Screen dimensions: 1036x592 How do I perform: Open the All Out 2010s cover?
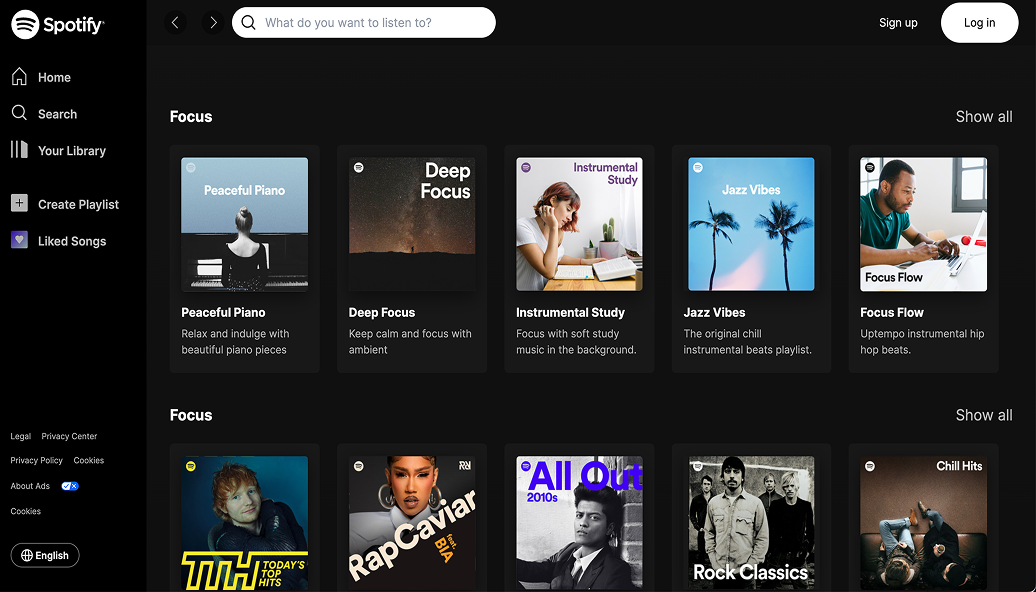point(579,523)
